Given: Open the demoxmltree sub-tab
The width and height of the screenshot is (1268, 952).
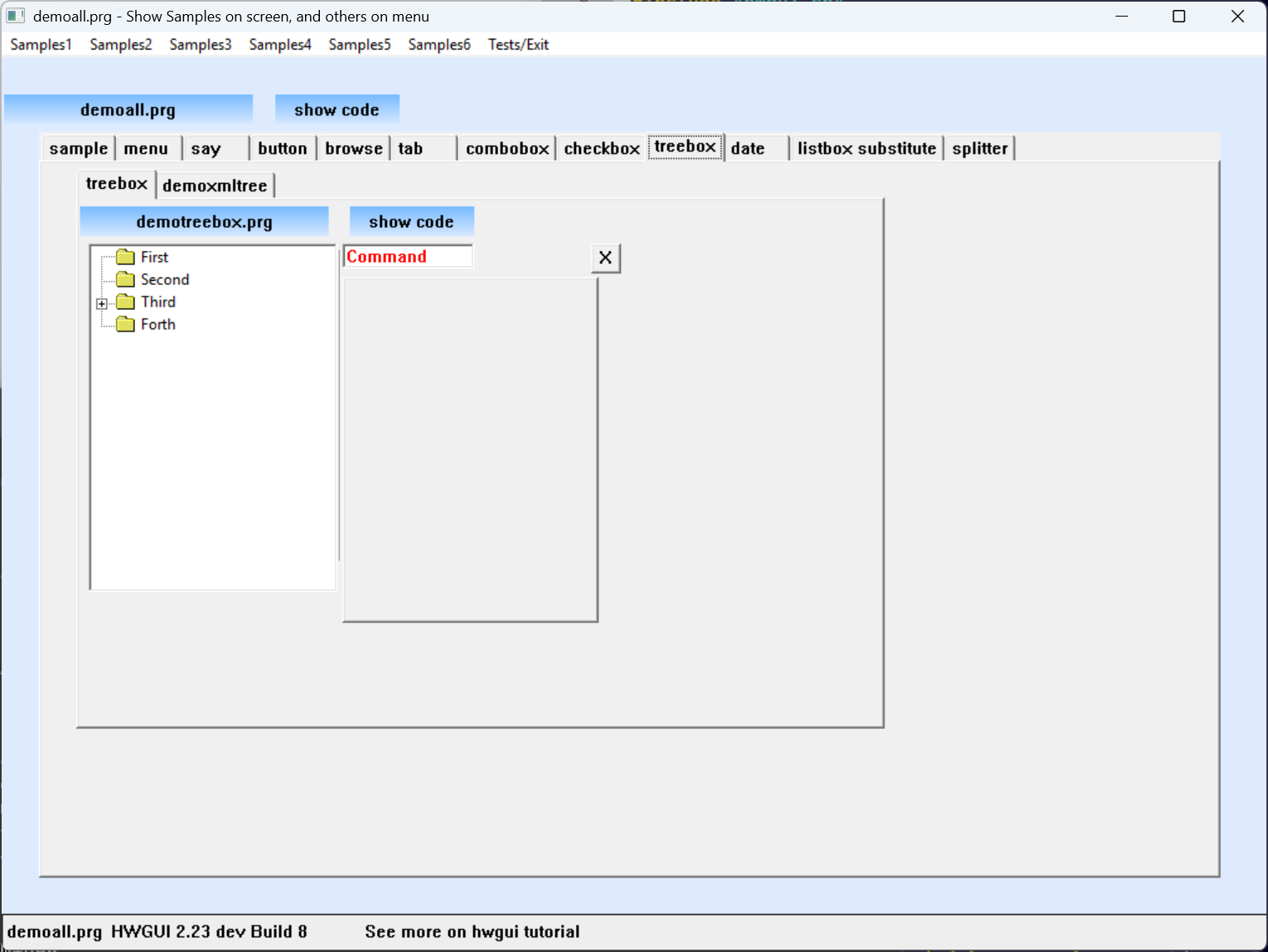Looking at the screenshot, I should coord(215,186).
